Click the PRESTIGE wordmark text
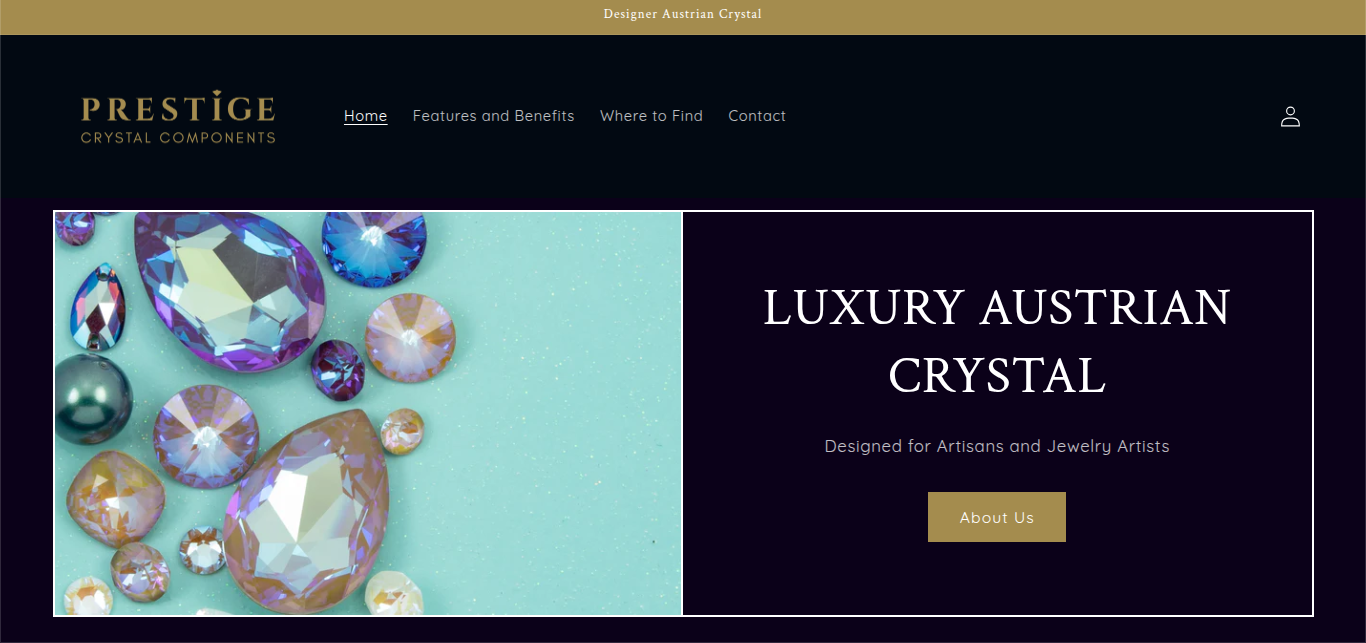This screenshot has width=1366, height=643. point(178,107)
